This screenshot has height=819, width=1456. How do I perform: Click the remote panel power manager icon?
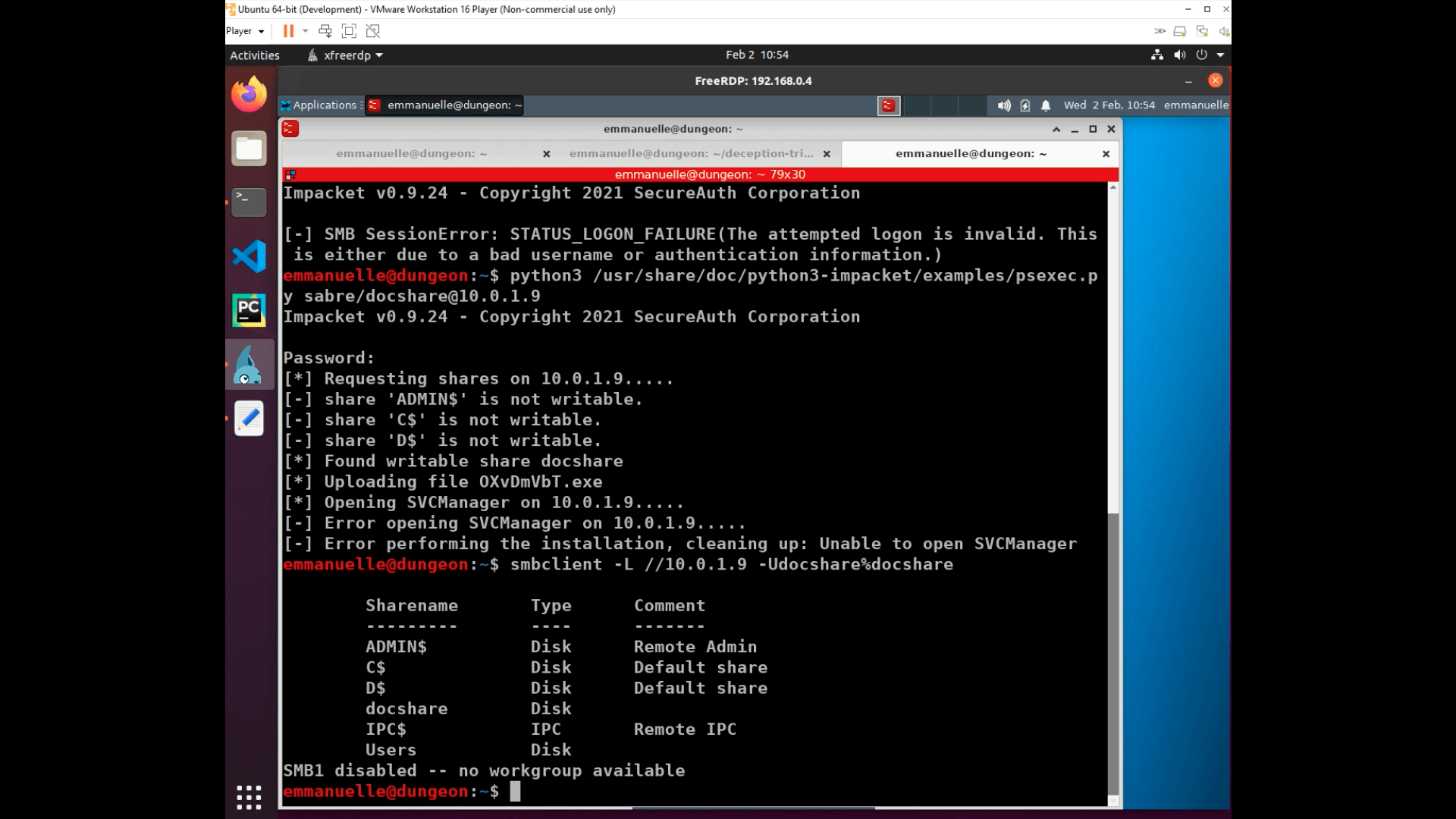(1025, 105)
